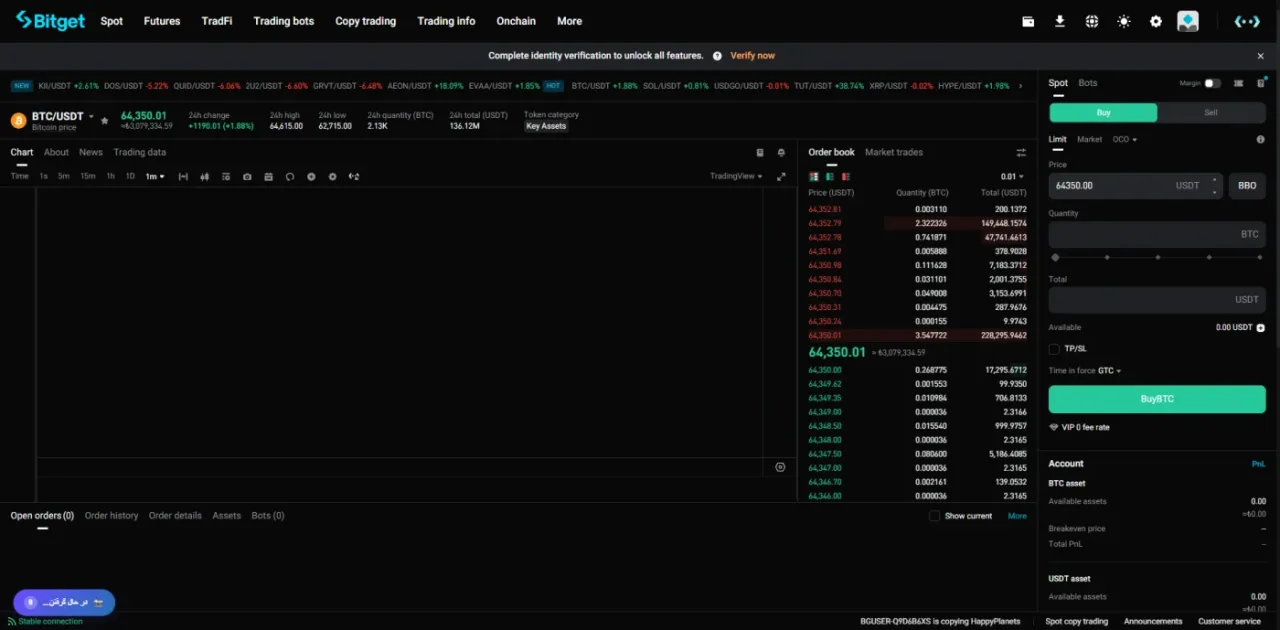Open the guide icon with blue dot

(1260, 84)
